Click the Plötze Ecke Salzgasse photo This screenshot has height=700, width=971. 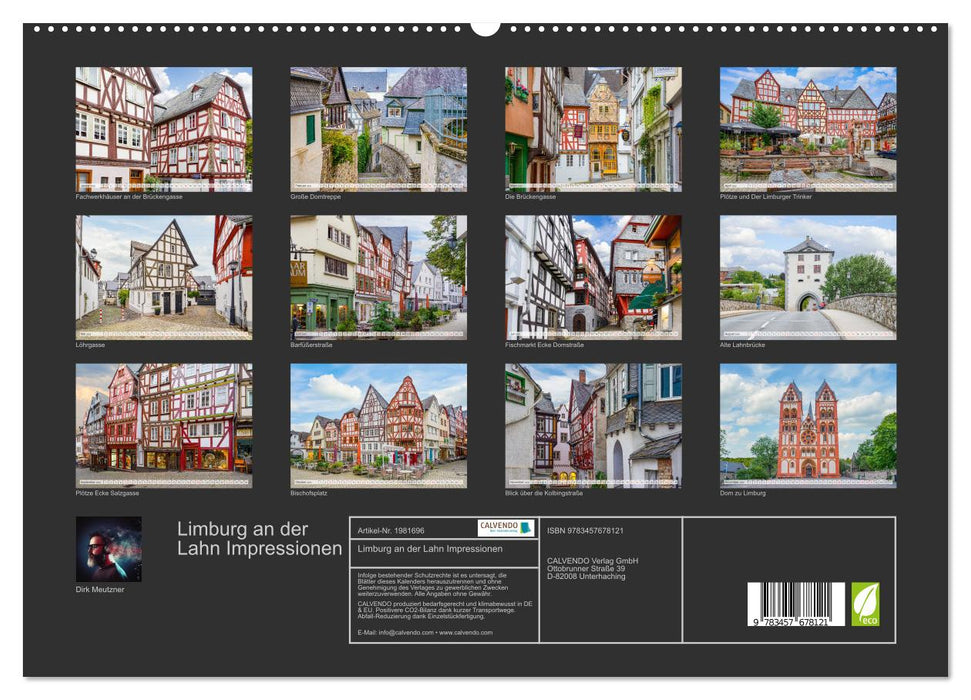click(164, 426)
